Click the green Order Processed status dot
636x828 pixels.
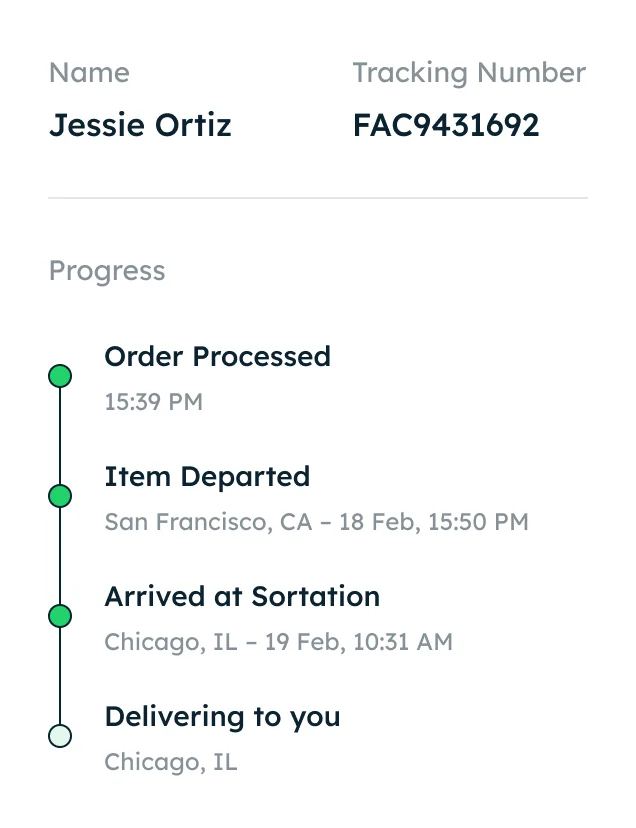coord(60,376)
